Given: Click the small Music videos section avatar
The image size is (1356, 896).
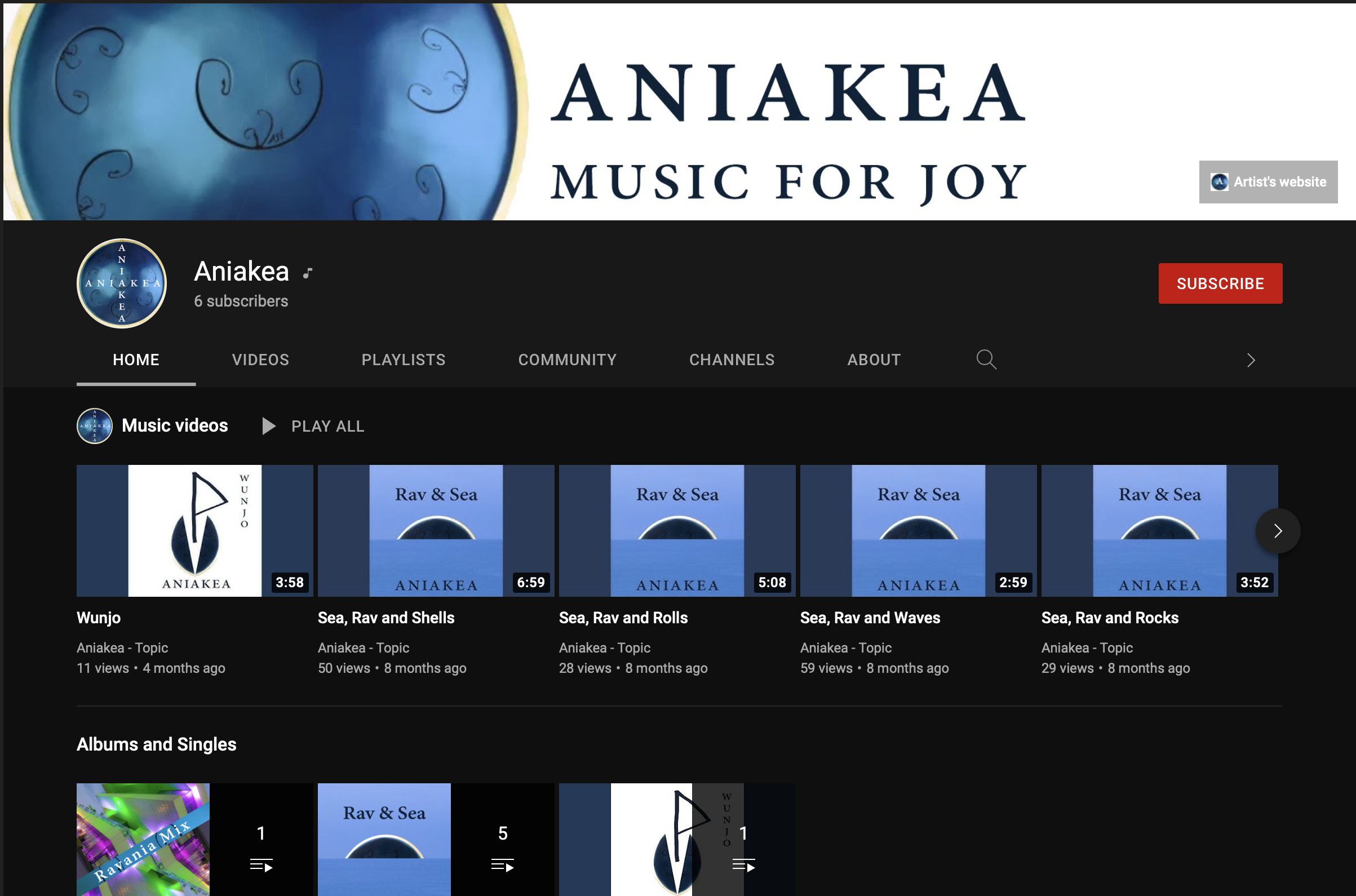Looking at the screenshot, I should 94,425.
